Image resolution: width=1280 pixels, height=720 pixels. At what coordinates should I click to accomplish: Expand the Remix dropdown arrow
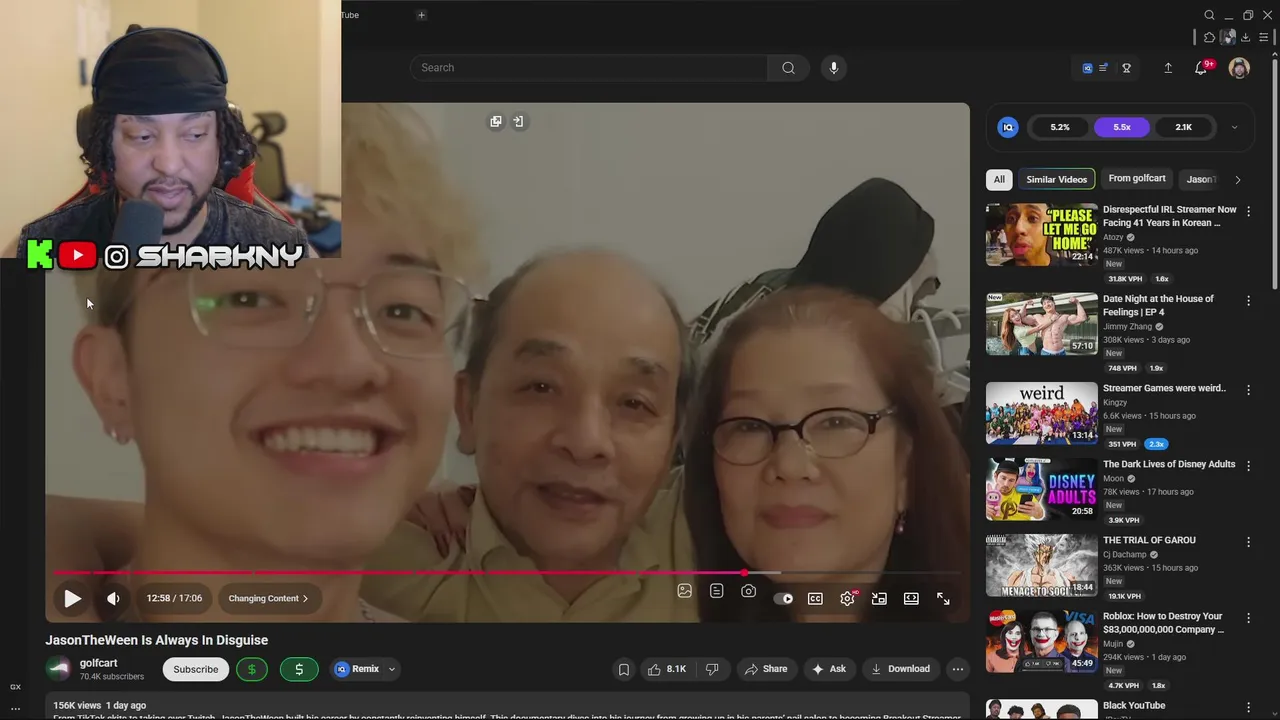(x=392, y=669)
